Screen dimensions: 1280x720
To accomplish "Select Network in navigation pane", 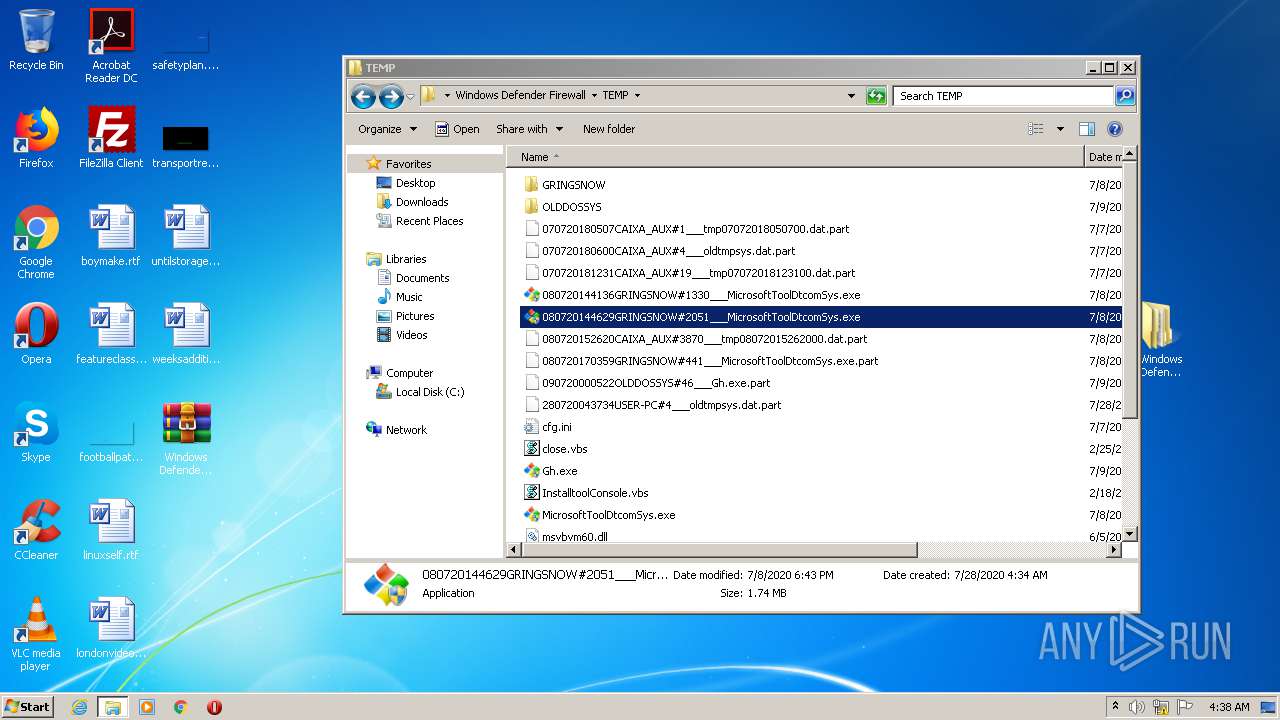I will (406, 430).
